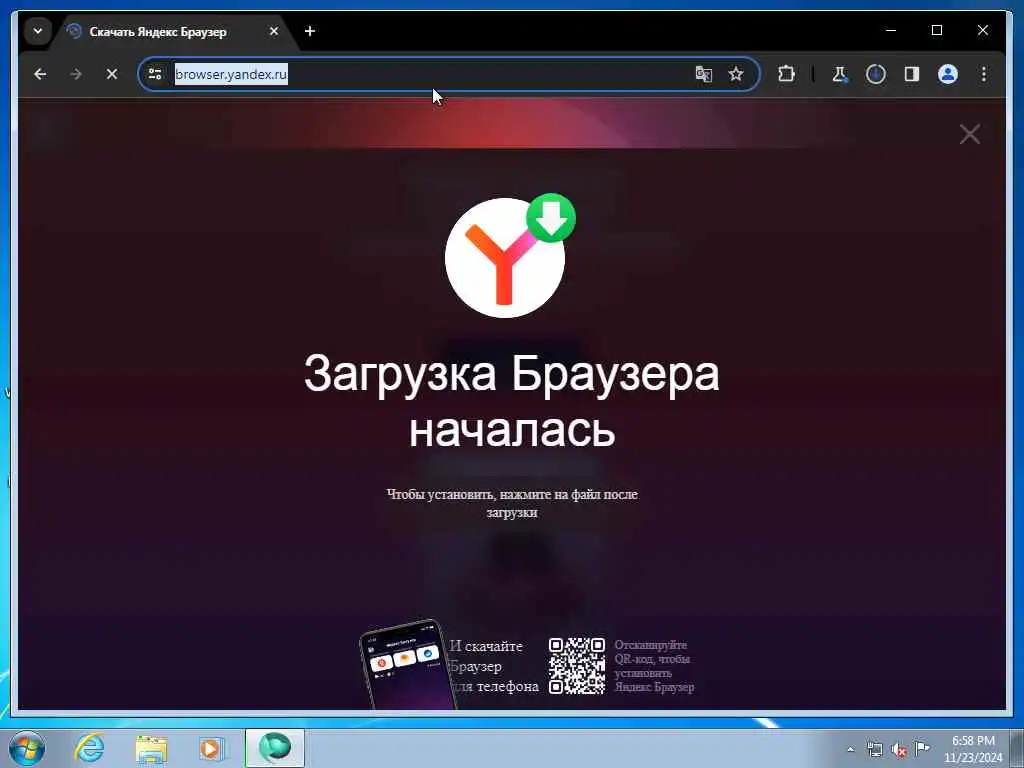Click the phone mockup image

pos(407,663)
